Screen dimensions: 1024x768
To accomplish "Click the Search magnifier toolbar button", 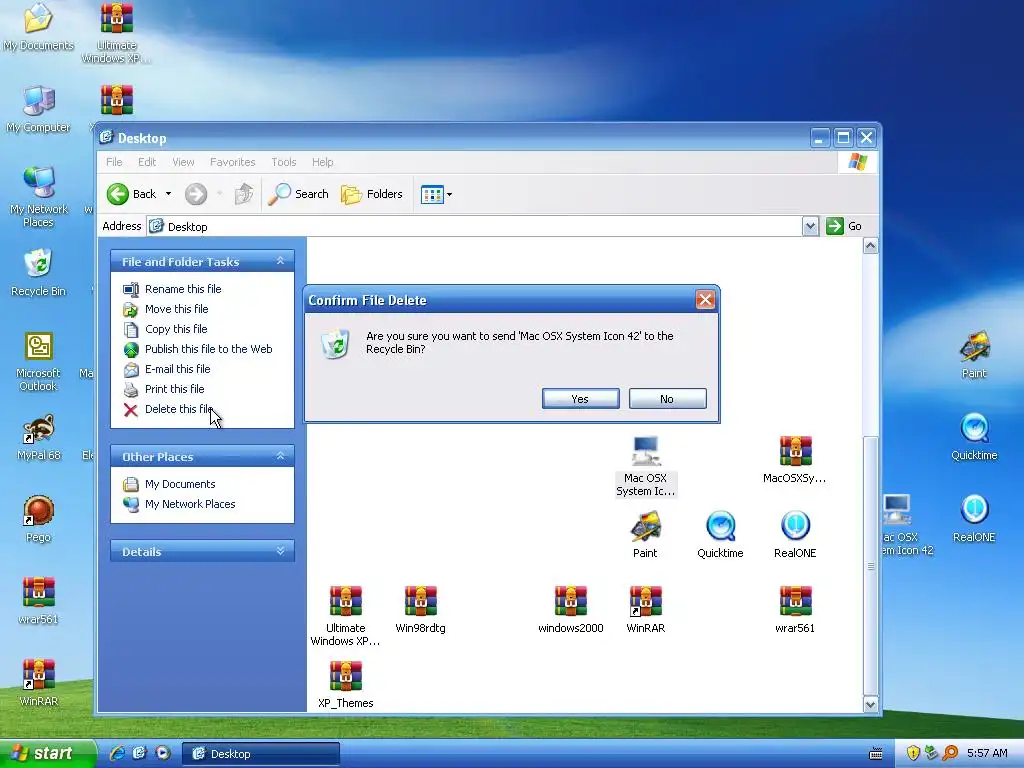I will click(298, 194).
